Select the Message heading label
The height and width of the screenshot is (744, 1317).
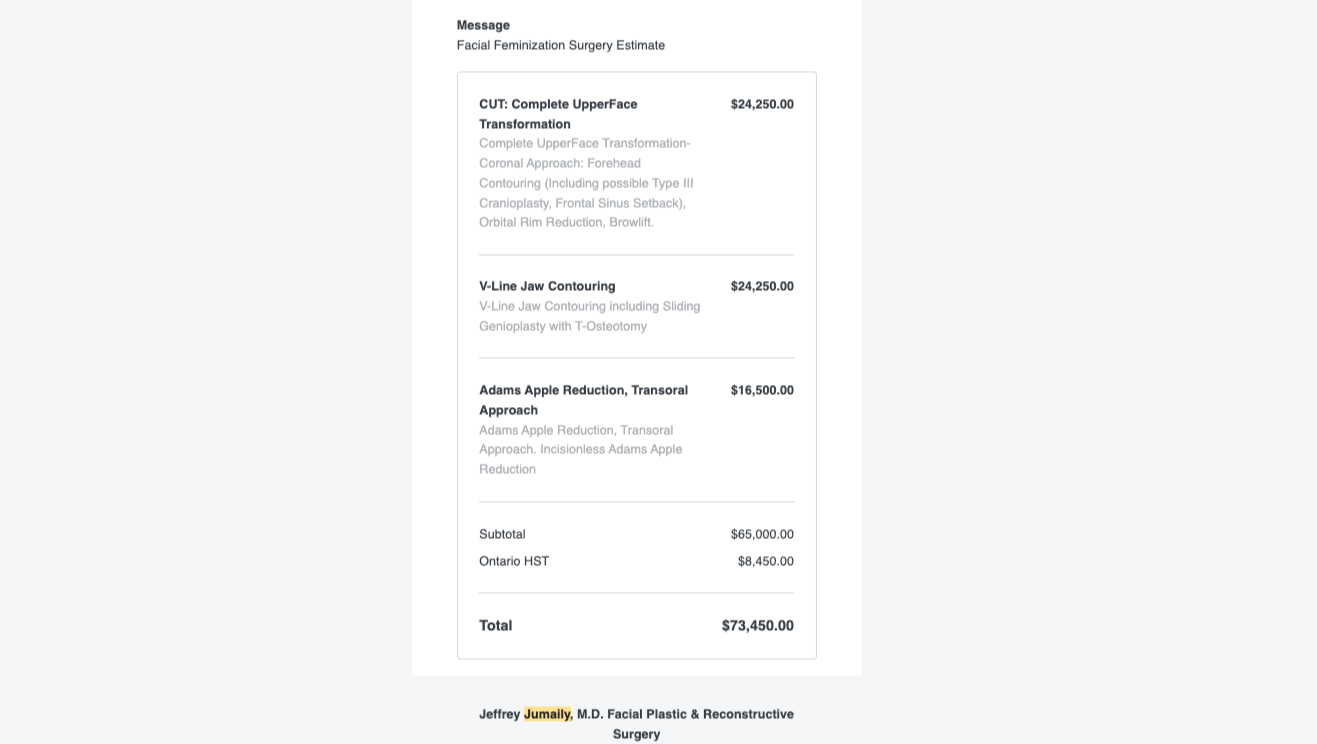click(x=483, y=25)
